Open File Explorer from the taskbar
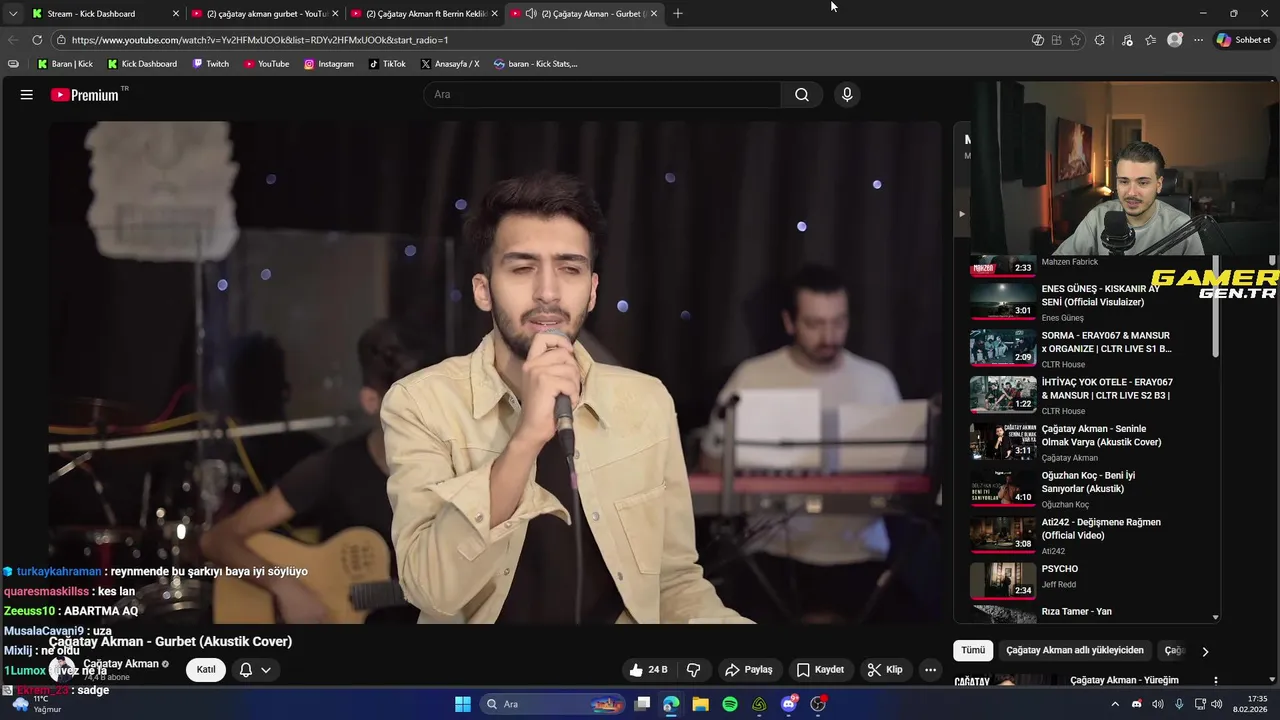The width and height of the screenshot is (1280, 720). pos(700,704)
